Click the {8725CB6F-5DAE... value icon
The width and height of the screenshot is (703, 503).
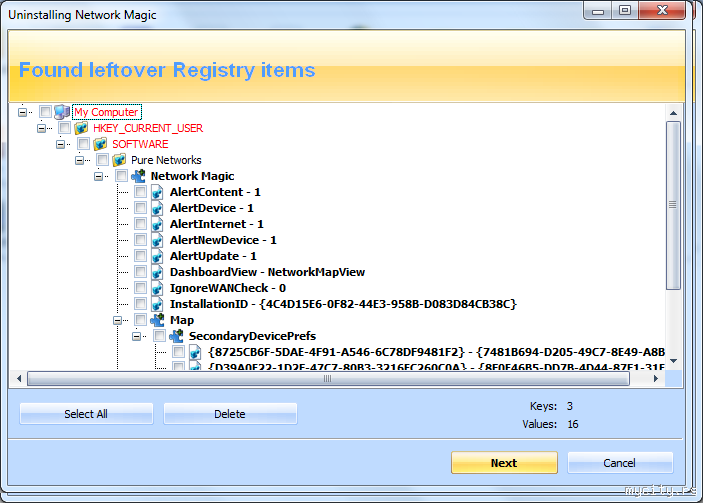[x=195, y=352]
